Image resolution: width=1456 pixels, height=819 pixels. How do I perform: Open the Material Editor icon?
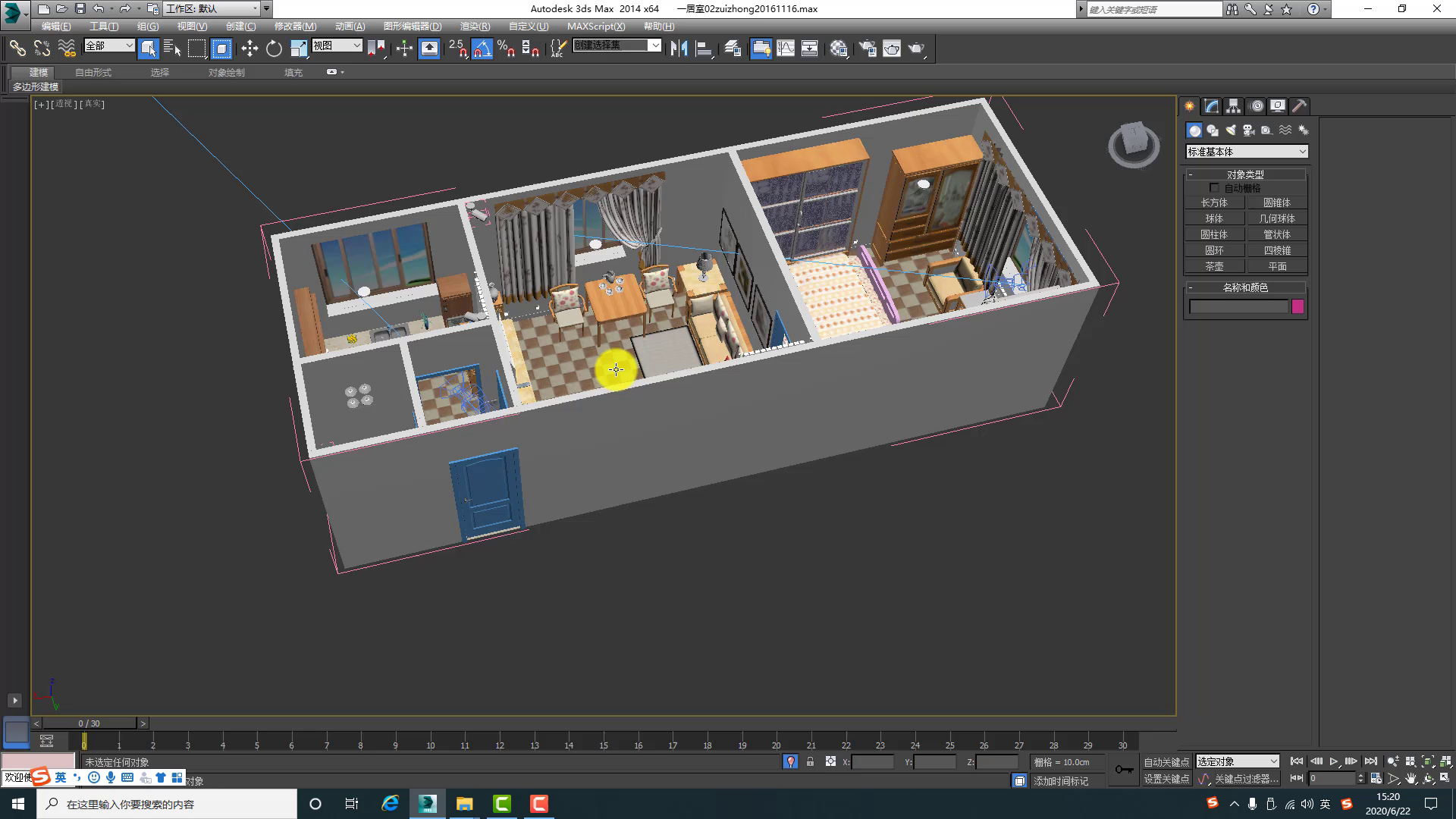[x=838, y=49]
